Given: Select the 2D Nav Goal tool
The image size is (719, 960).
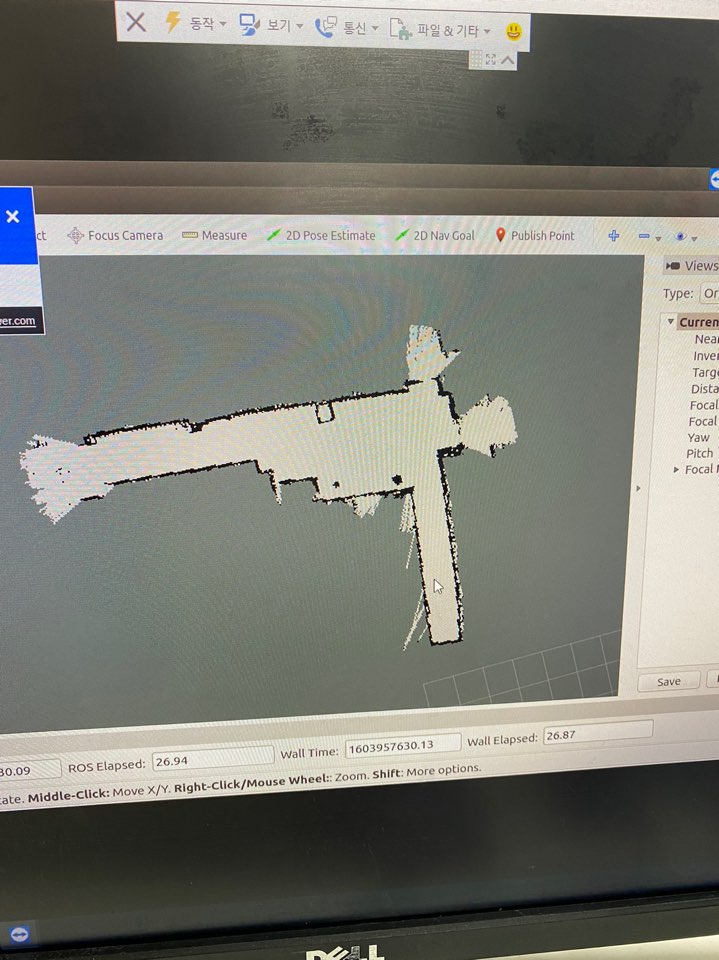Looking at the screenshot, I should tap(435, 235).
